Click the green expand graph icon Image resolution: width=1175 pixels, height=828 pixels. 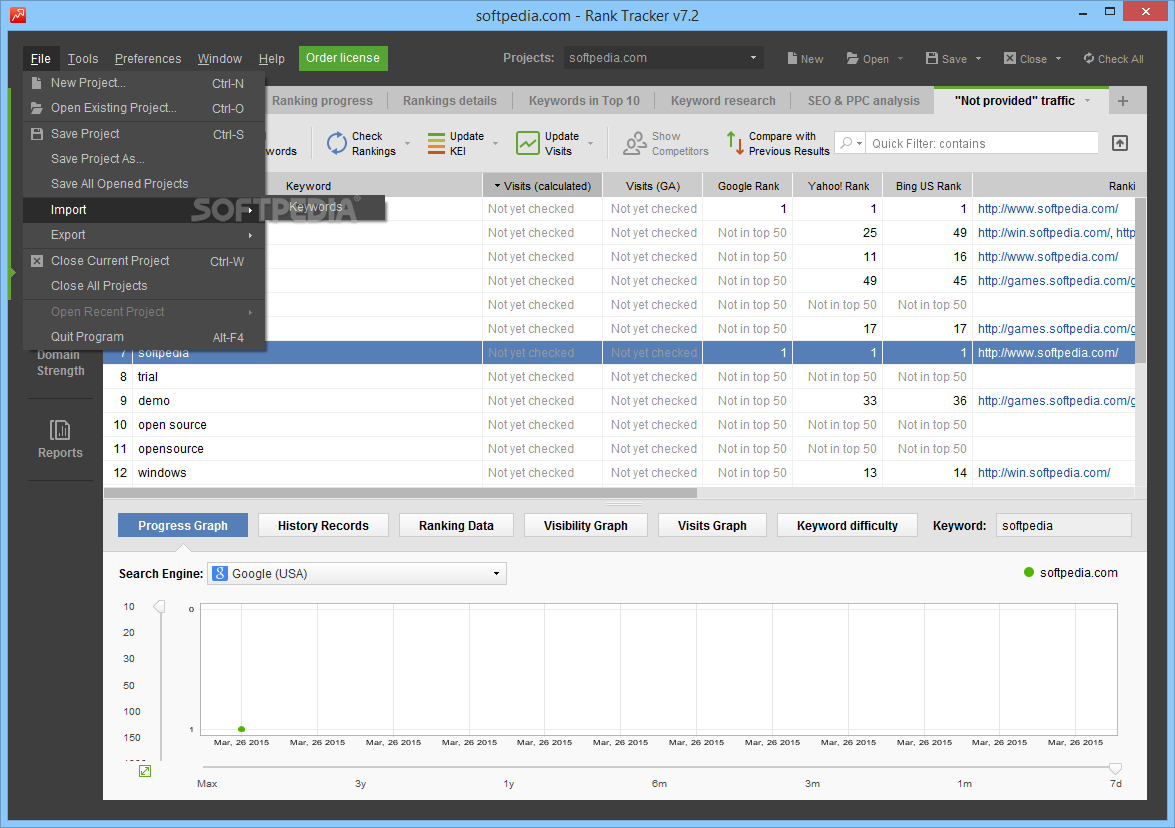[x=145, y=771]
